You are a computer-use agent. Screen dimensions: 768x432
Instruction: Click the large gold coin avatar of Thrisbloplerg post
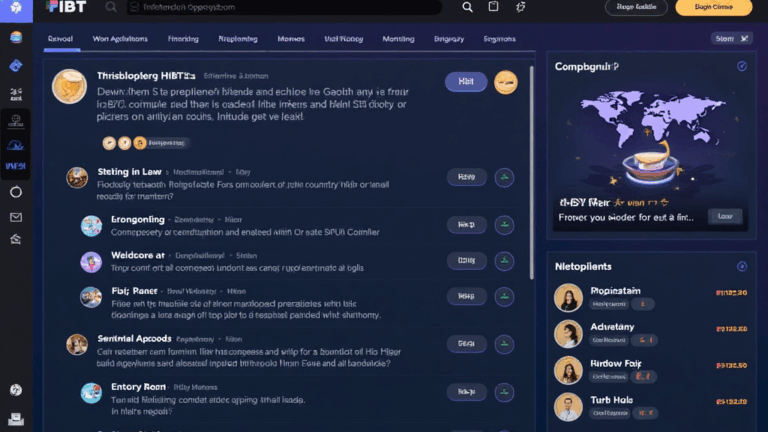[70, 87]
